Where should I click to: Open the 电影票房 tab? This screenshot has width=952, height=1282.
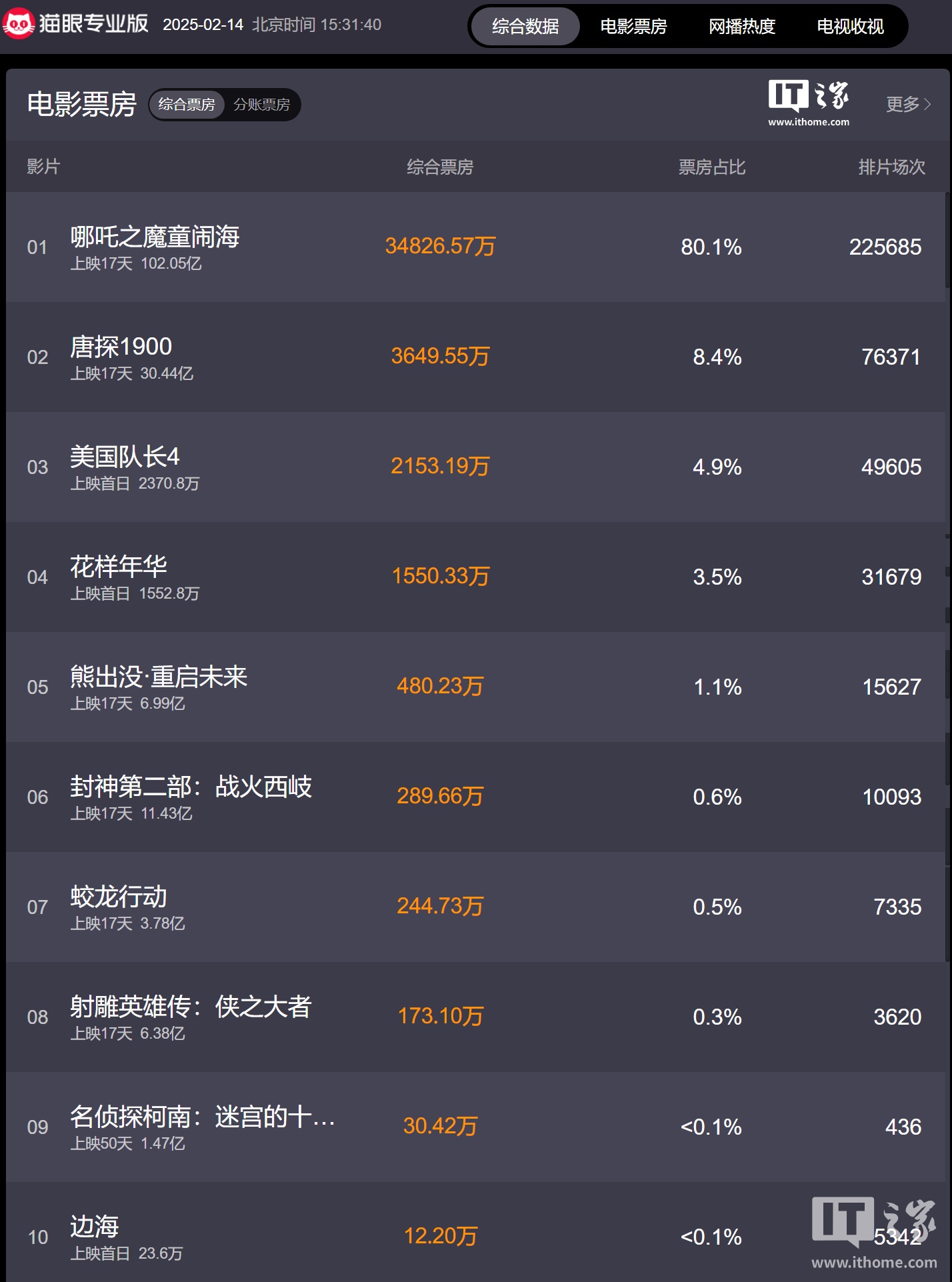point(633,27)
